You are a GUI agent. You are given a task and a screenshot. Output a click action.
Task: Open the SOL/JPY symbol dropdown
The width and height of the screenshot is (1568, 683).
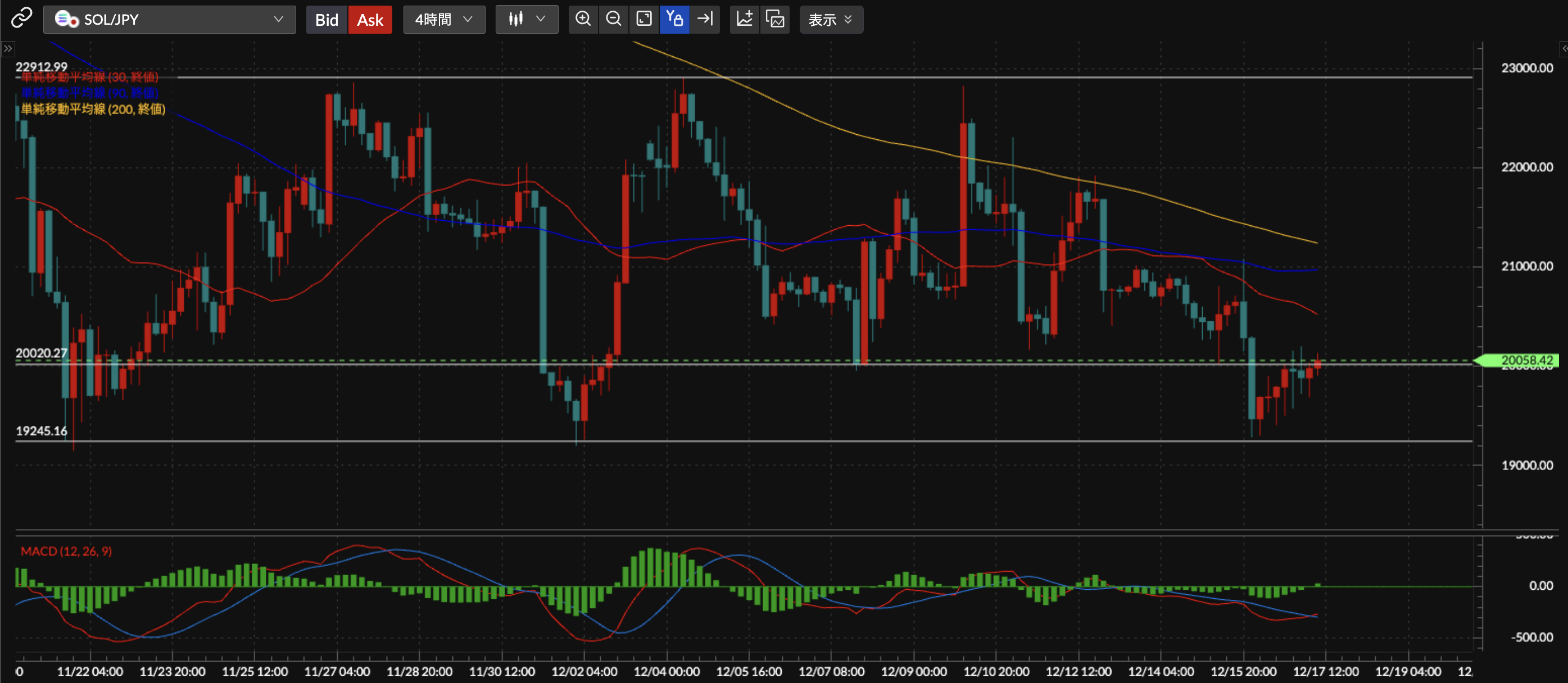169,20
